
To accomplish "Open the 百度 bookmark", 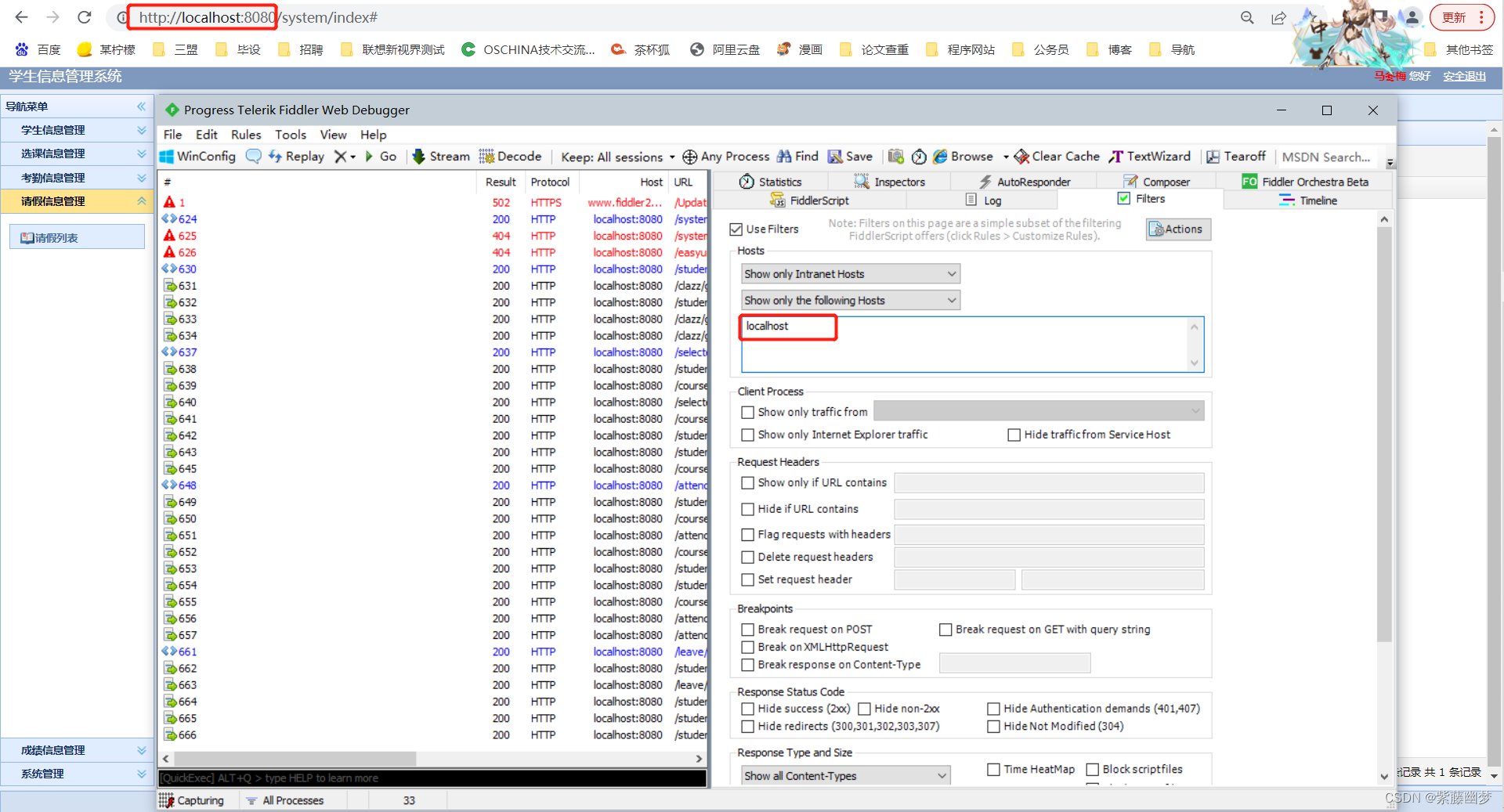I will (x=38, y=49).
